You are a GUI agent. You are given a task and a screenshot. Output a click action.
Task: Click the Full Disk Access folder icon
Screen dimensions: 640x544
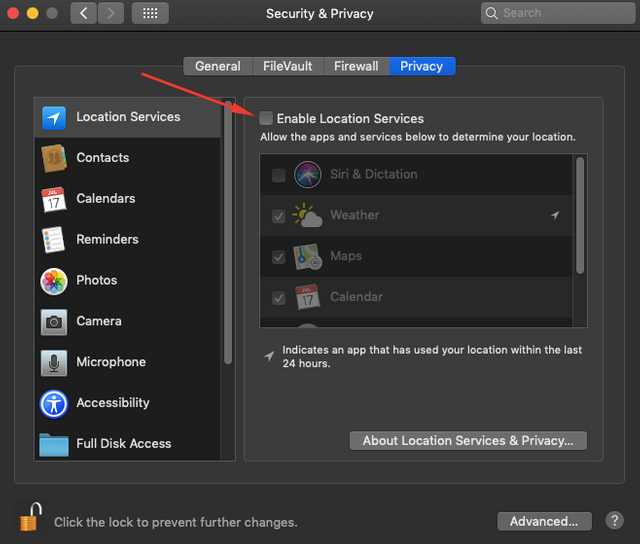54,445
